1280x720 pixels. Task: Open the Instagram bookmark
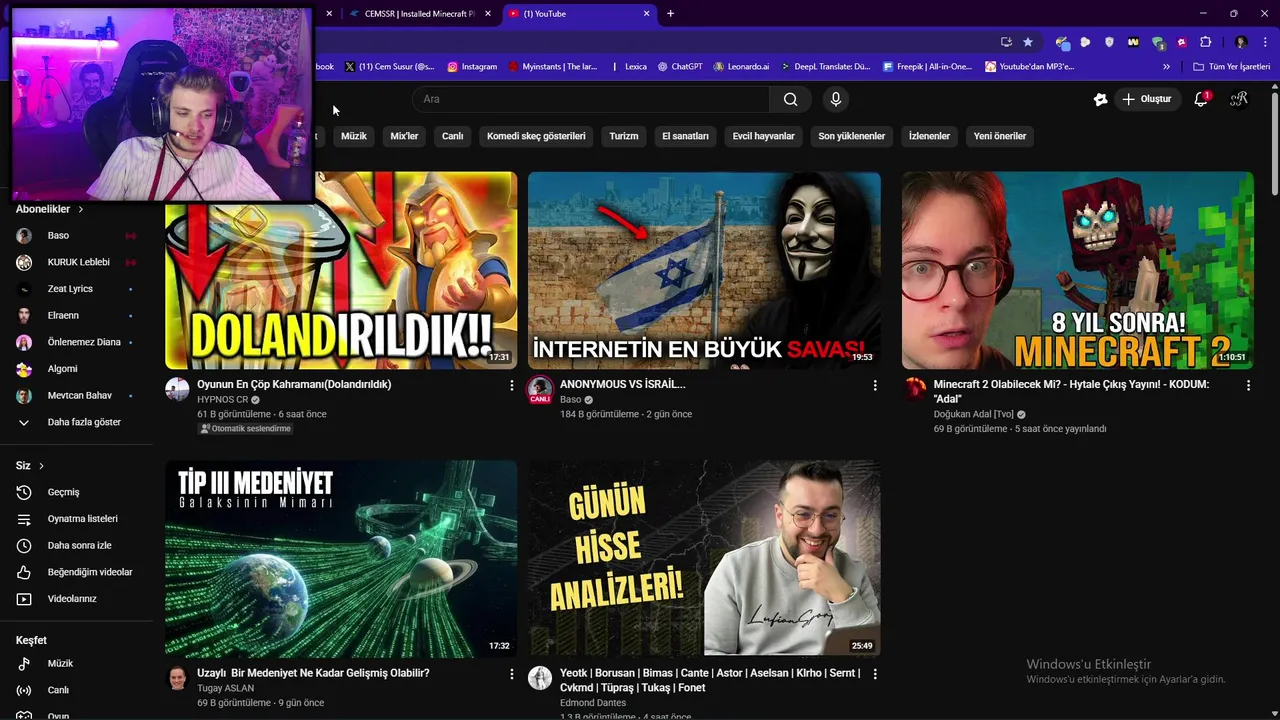tap(472, 67)
